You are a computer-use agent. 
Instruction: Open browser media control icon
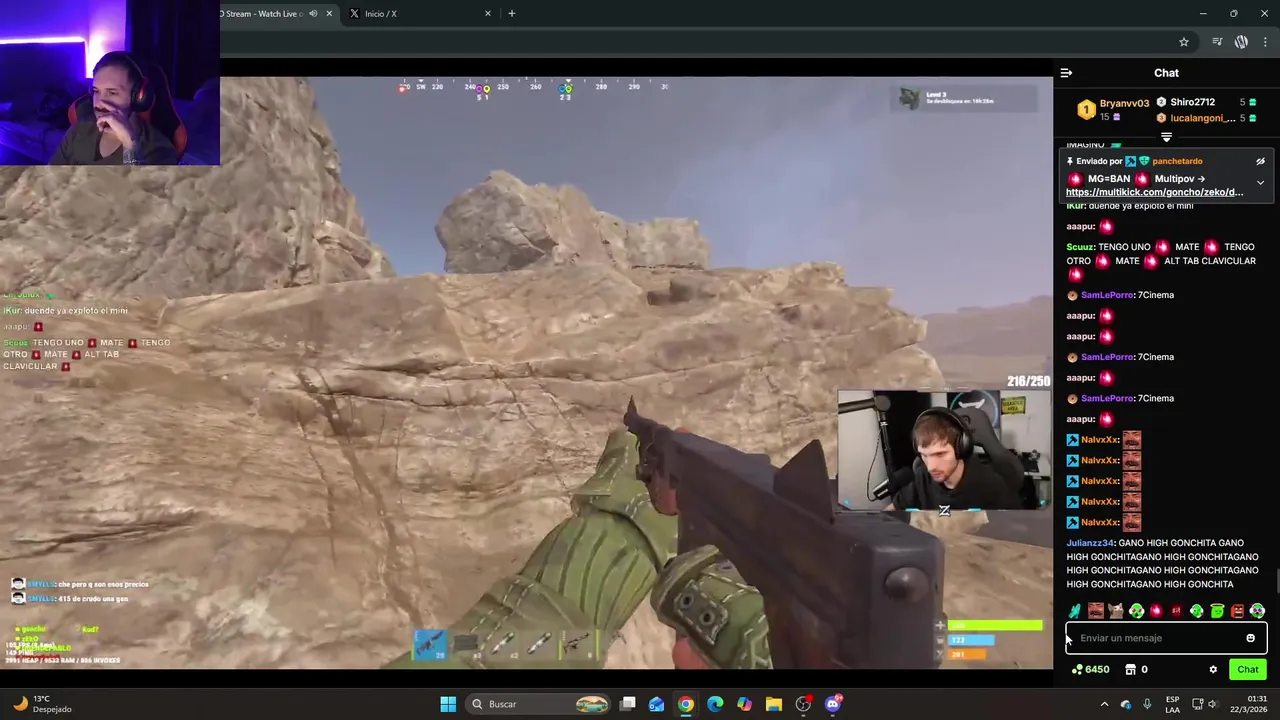pos(1217,42)
